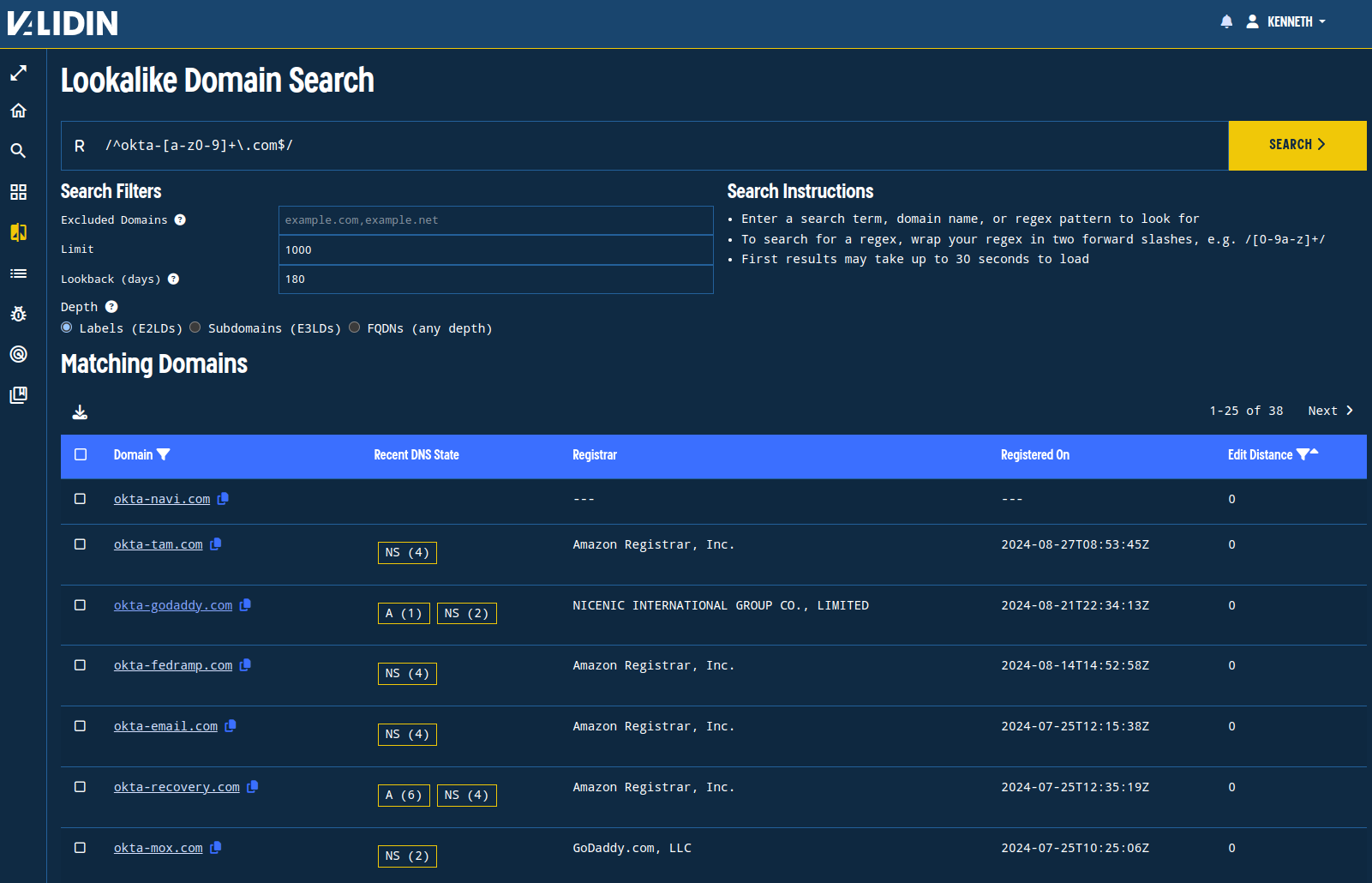Click A (6) badge for okta-recovery.com

(x=404, y=796)
